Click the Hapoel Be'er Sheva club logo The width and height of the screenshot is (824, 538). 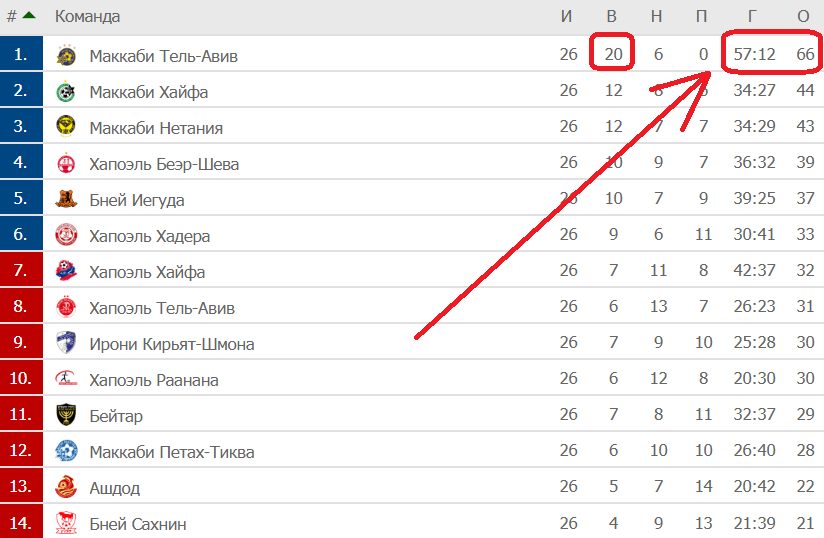coord(66,164)
